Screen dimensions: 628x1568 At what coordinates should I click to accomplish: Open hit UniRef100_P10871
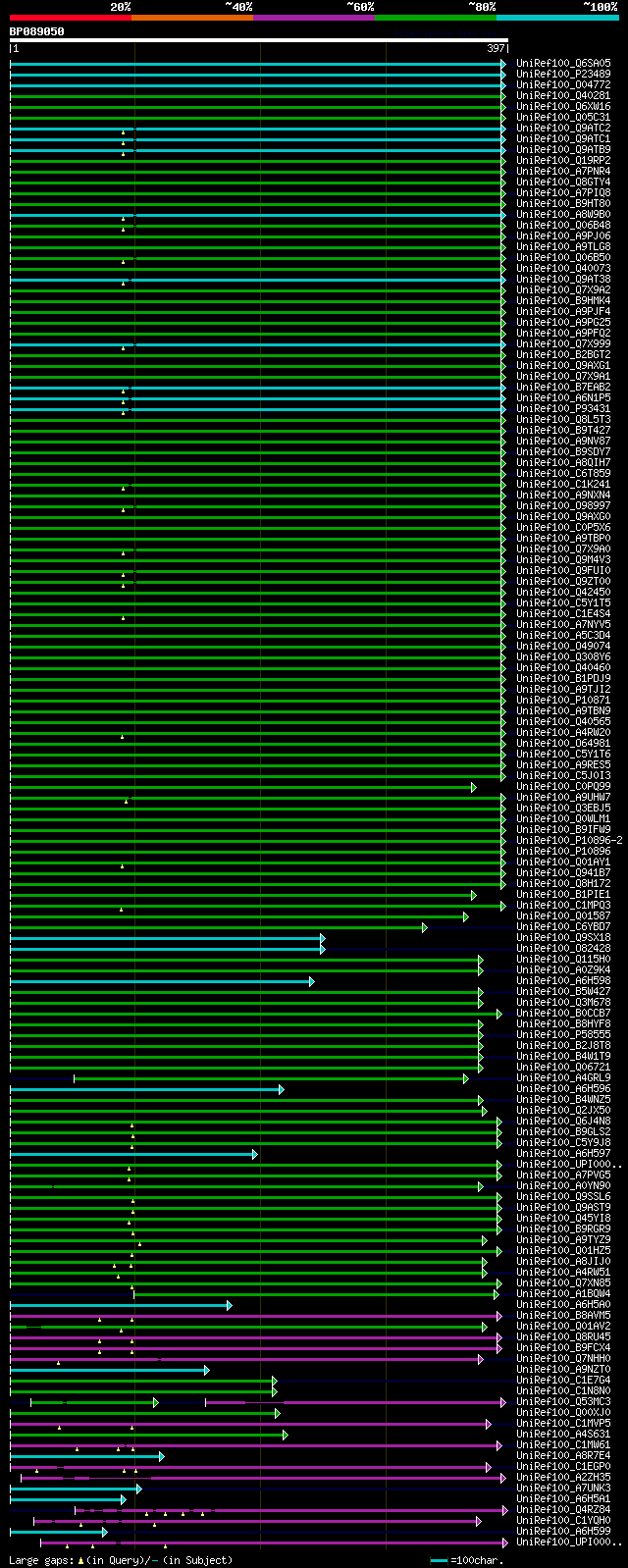563,700
